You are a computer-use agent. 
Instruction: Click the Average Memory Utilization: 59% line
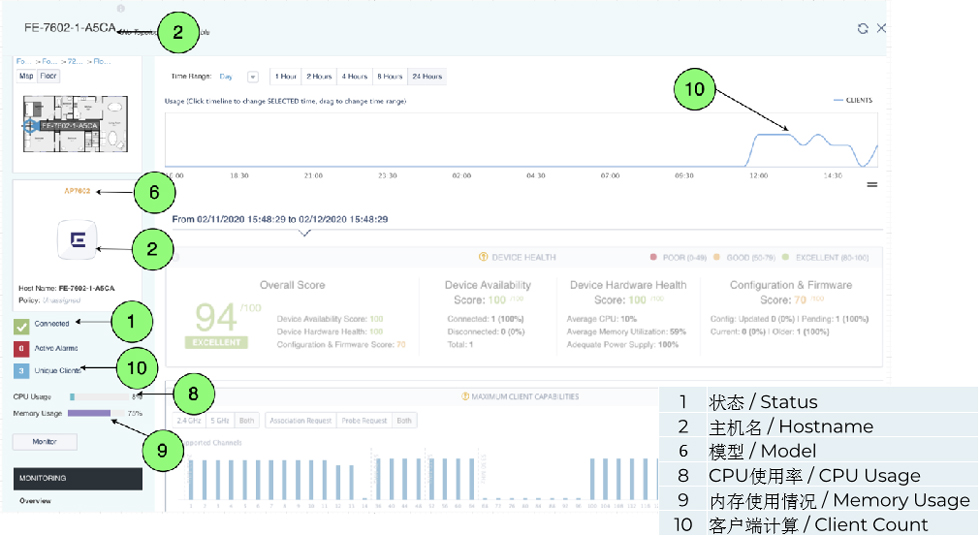626,332
